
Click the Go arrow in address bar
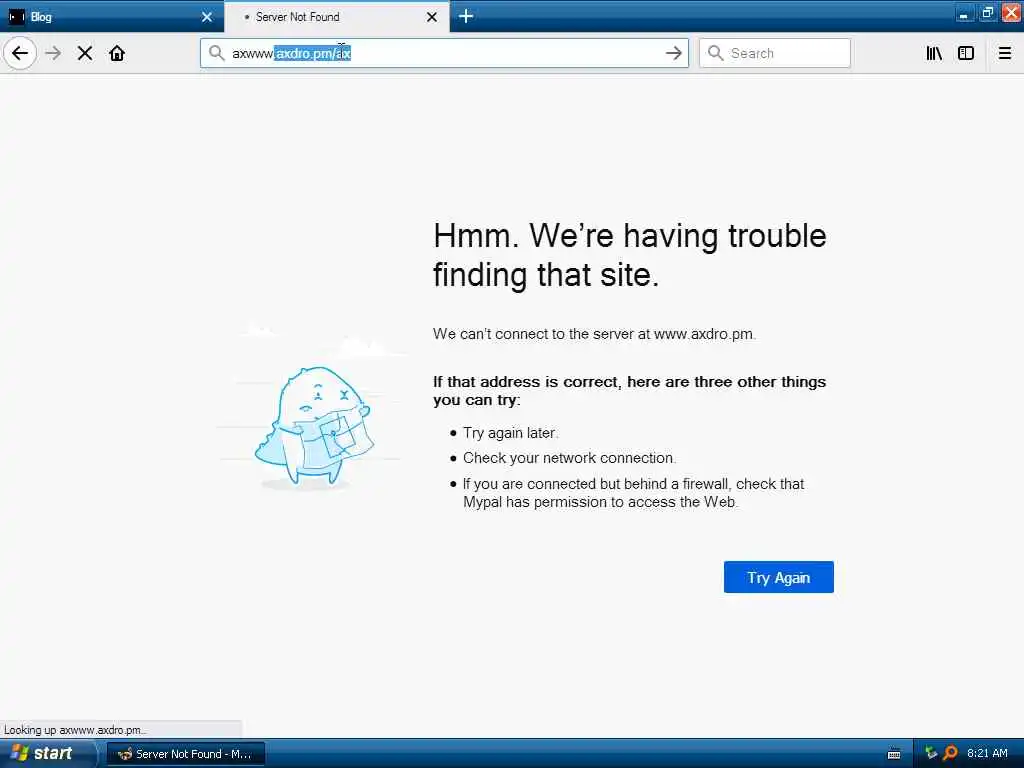click(x=673, y=53)
